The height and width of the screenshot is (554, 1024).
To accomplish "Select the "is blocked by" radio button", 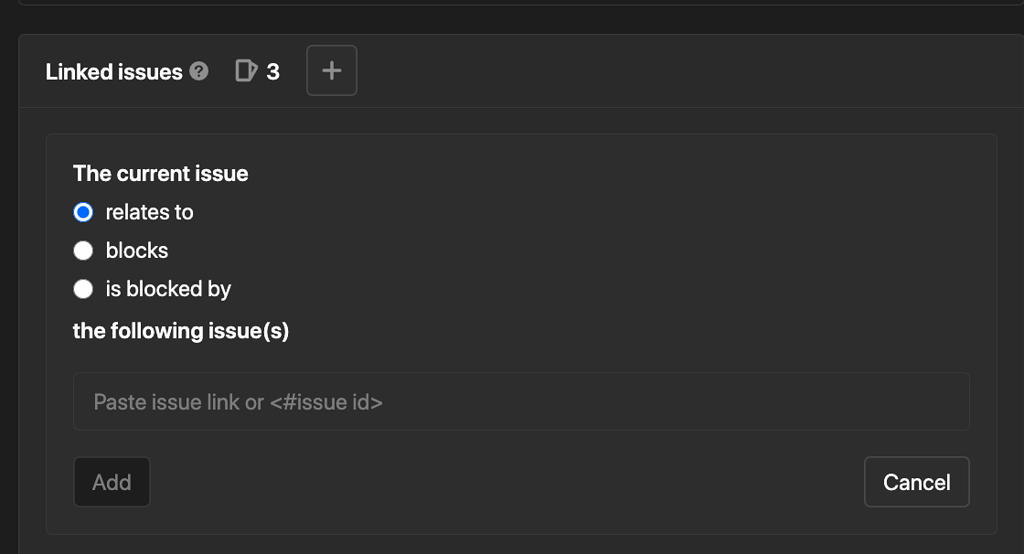I will tap(84, 289).
